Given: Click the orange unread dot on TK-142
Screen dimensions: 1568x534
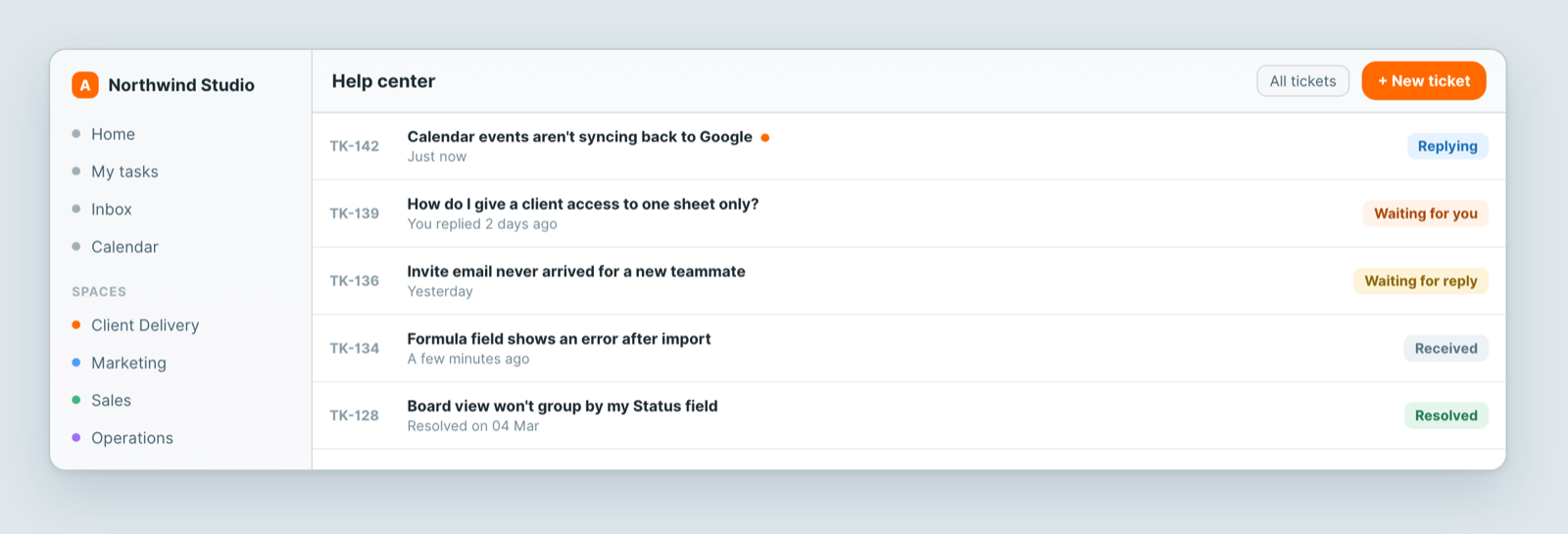Looking at the screenshot, I should (x=765, y=137).
